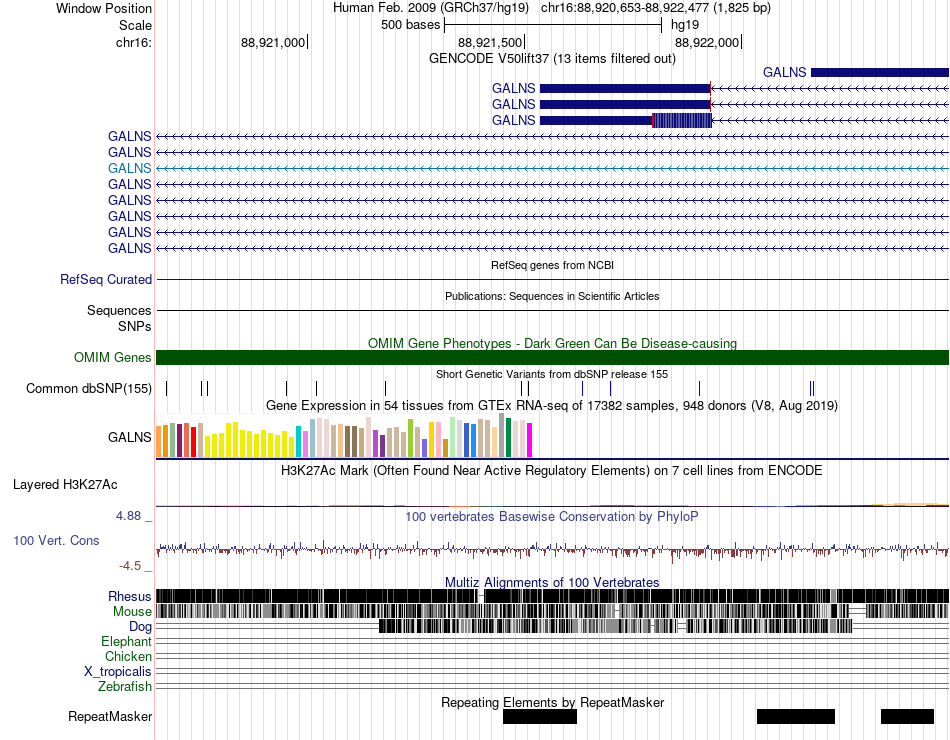Open Gene Expression in 54 tissues title
Image resolution: width=950 pixels, height=740 pixels.
[x=552, y=405]
